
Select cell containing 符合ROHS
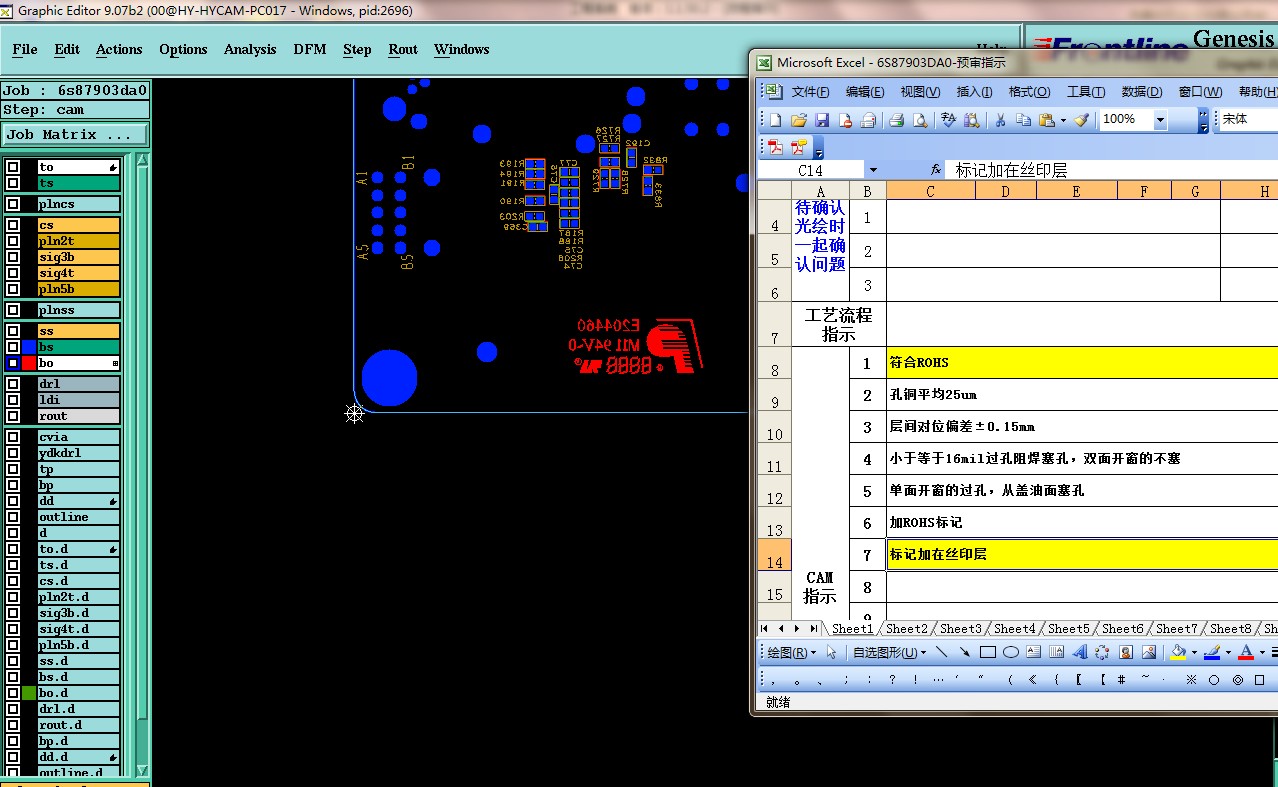pos(1082,362)
